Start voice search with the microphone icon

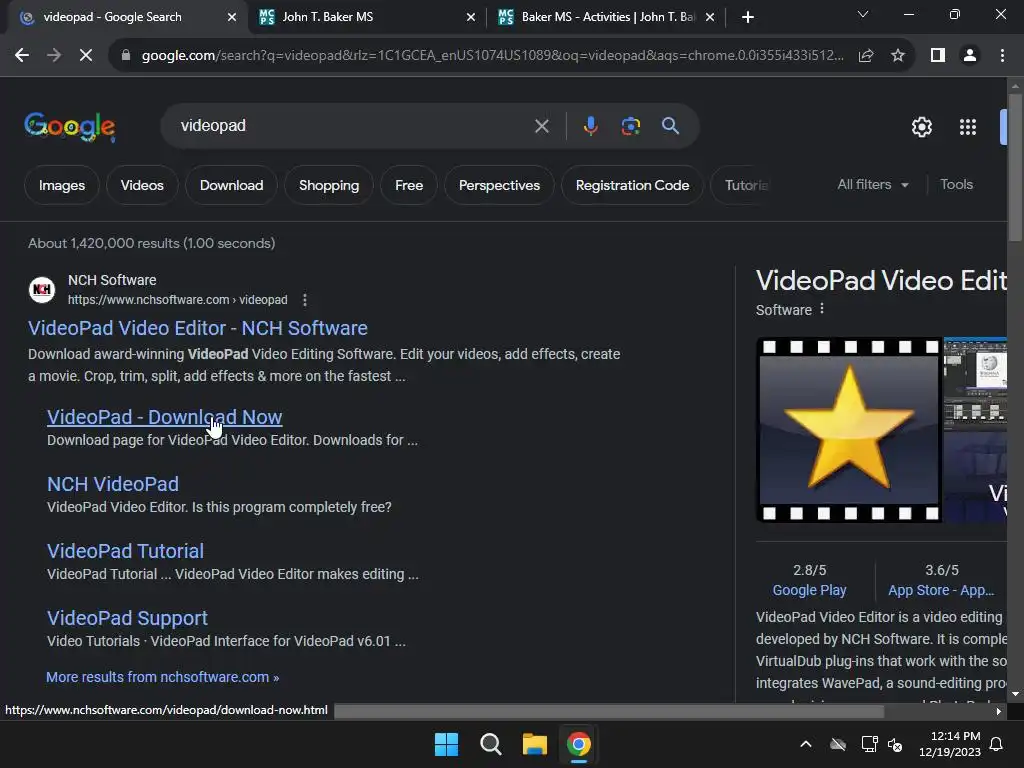[590, 125]
